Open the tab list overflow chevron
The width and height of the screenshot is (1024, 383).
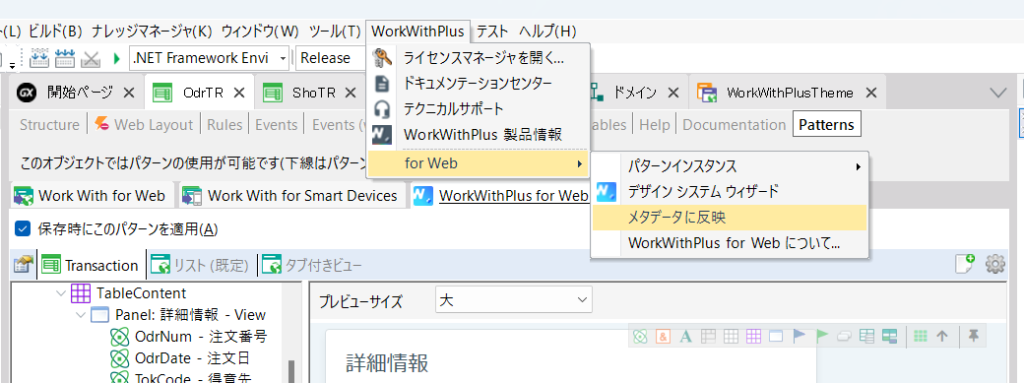[998, 93]
